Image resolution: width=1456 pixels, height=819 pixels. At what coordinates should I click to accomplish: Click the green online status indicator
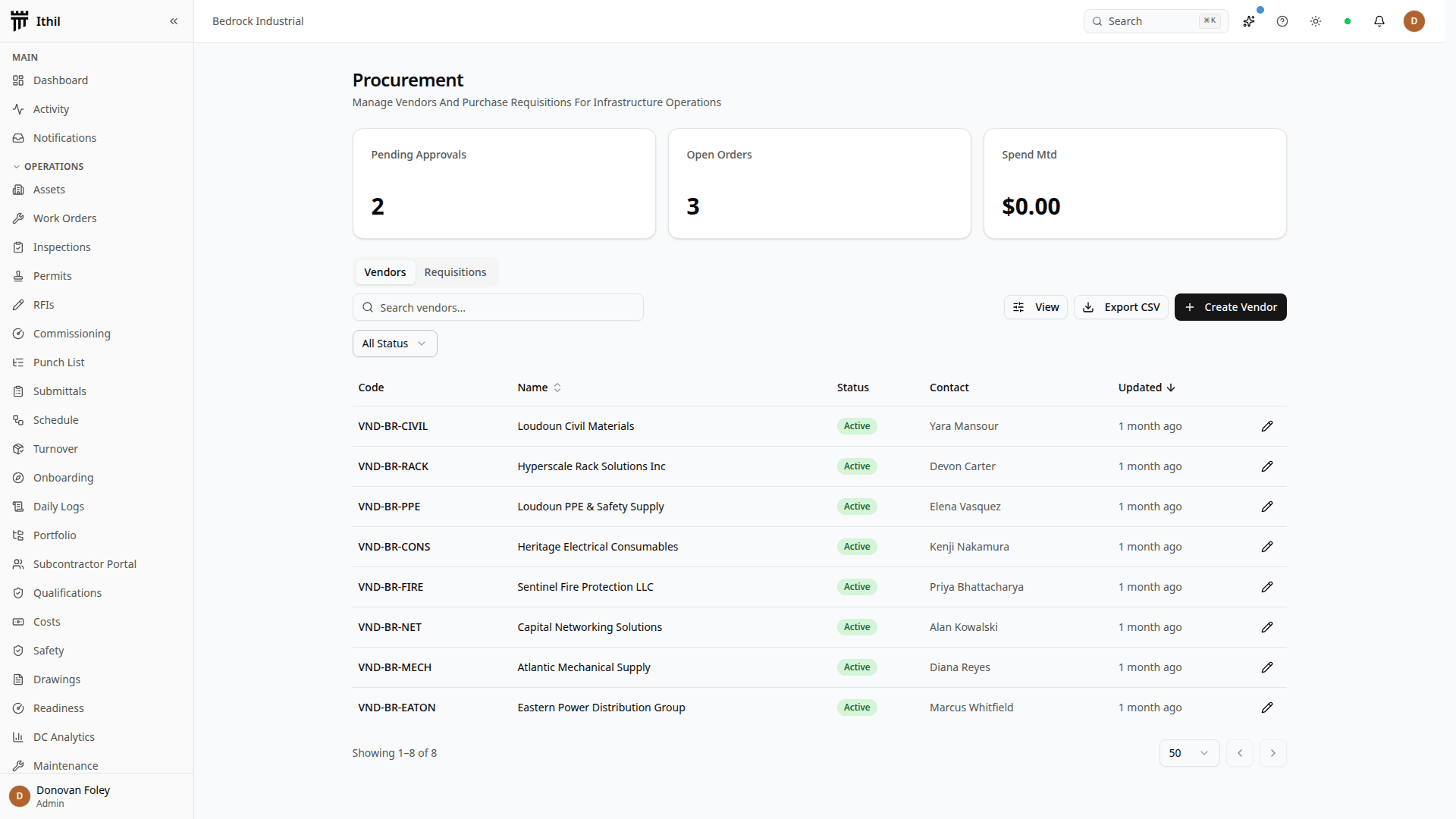tap(1348, 21)
